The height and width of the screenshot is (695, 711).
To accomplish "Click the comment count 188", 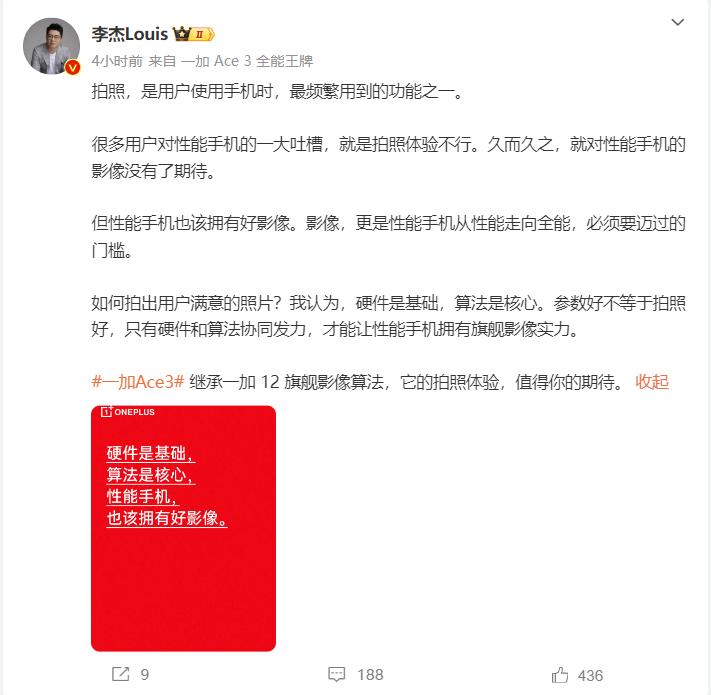I will (370, 675).
